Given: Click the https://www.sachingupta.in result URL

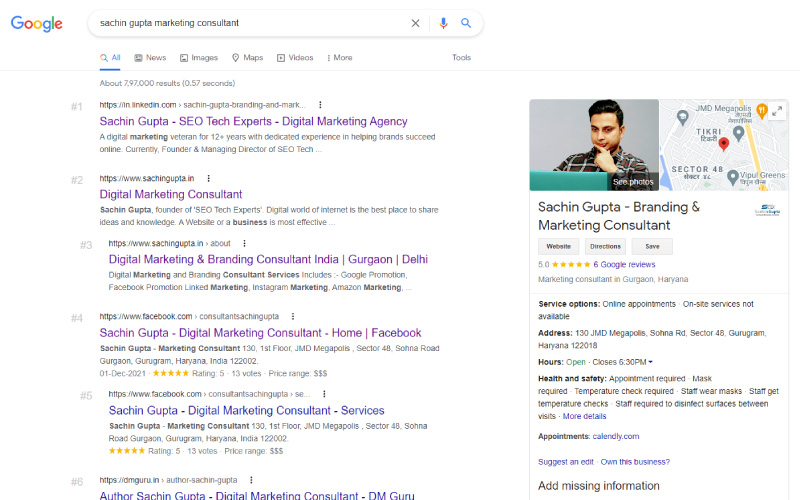Looking at the screenshot, I should (147, 178).
